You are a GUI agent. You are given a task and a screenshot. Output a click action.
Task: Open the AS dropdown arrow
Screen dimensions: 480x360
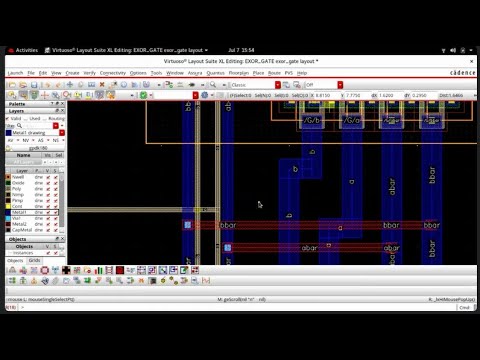click(x=48, y=140)
